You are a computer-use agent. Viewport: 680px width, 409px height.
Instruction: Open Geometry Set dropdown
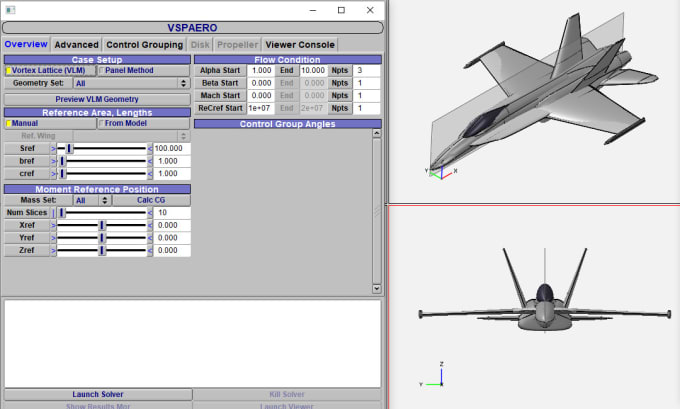[x=132, y=83]
